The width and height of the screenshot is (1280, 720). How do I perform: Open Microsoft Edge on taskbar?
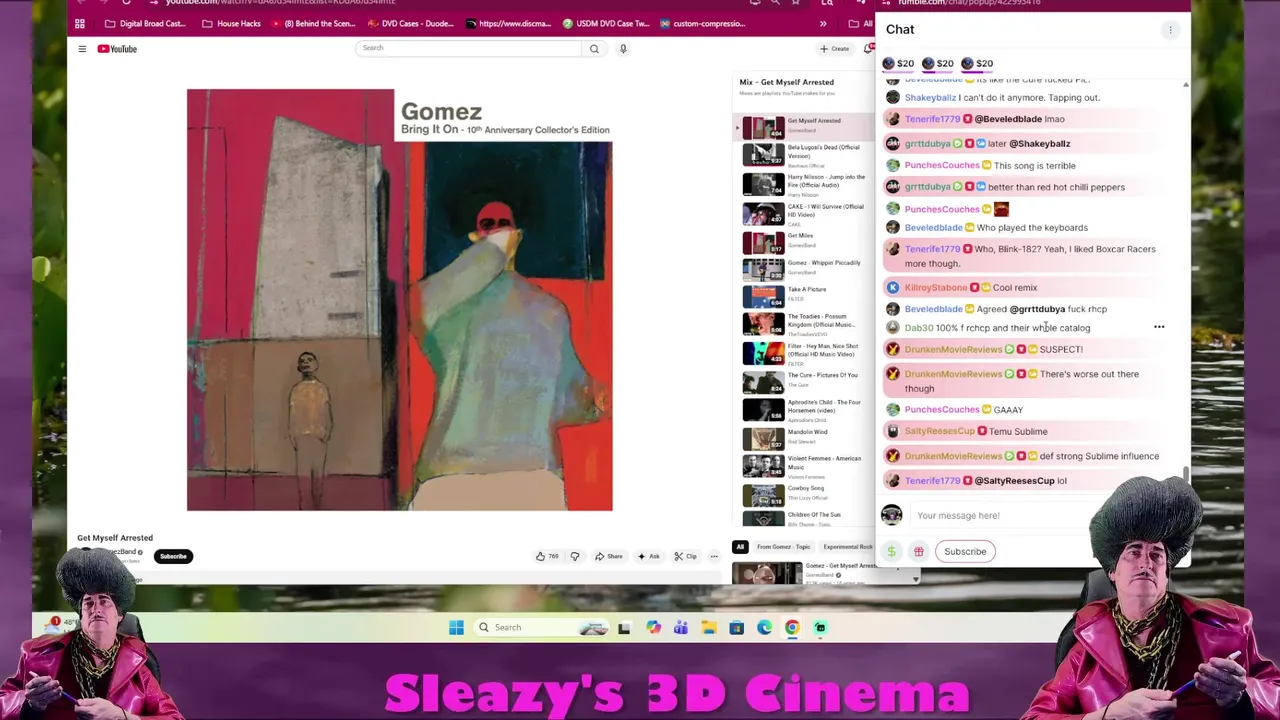(764, 627)
